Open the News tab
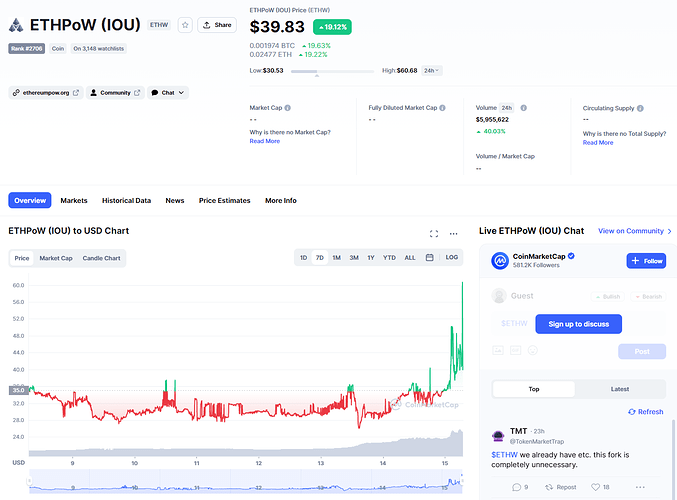The image size is (677, 500). tap(175, 200)
